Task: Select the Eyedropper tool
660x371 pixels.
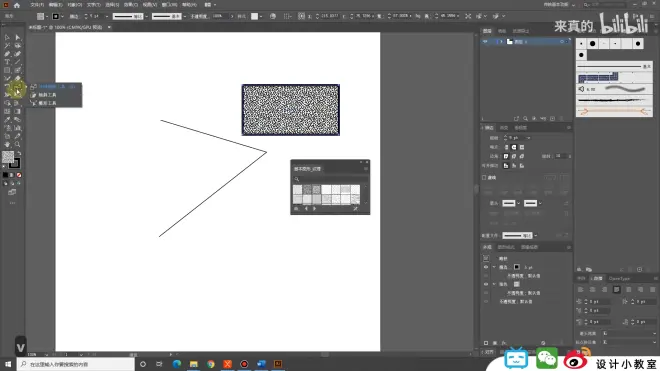Action: pyautogui.click(x=7, y=120)
